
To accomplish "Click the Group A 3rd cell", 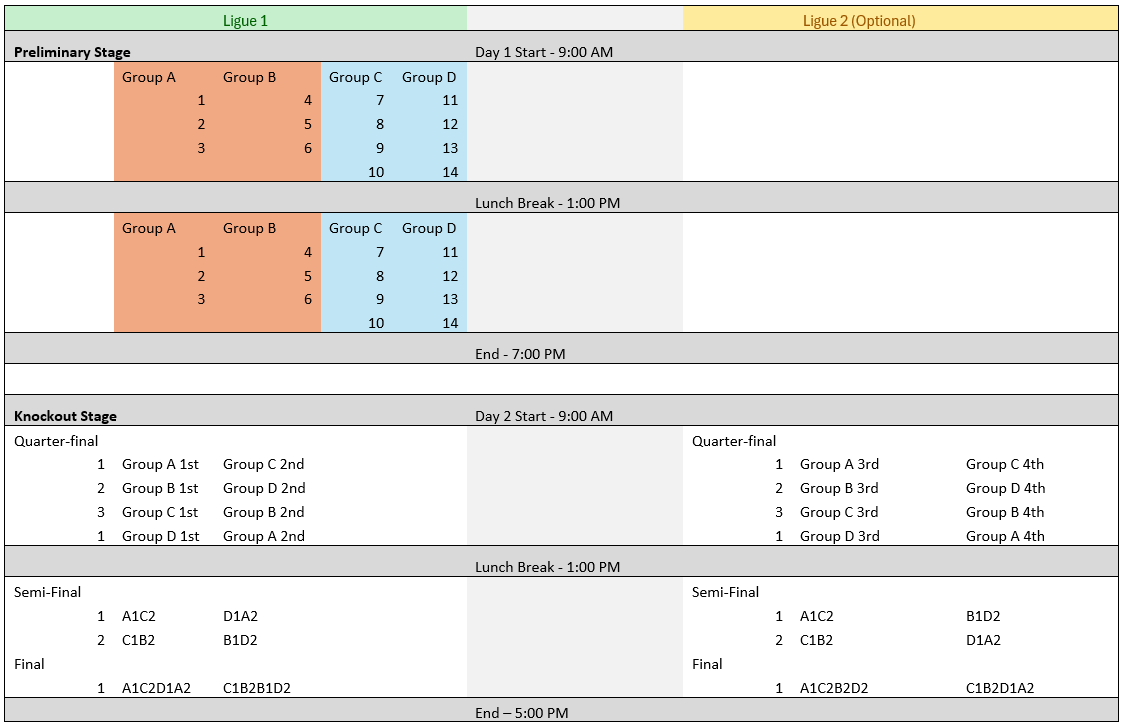I will [839, 464].
